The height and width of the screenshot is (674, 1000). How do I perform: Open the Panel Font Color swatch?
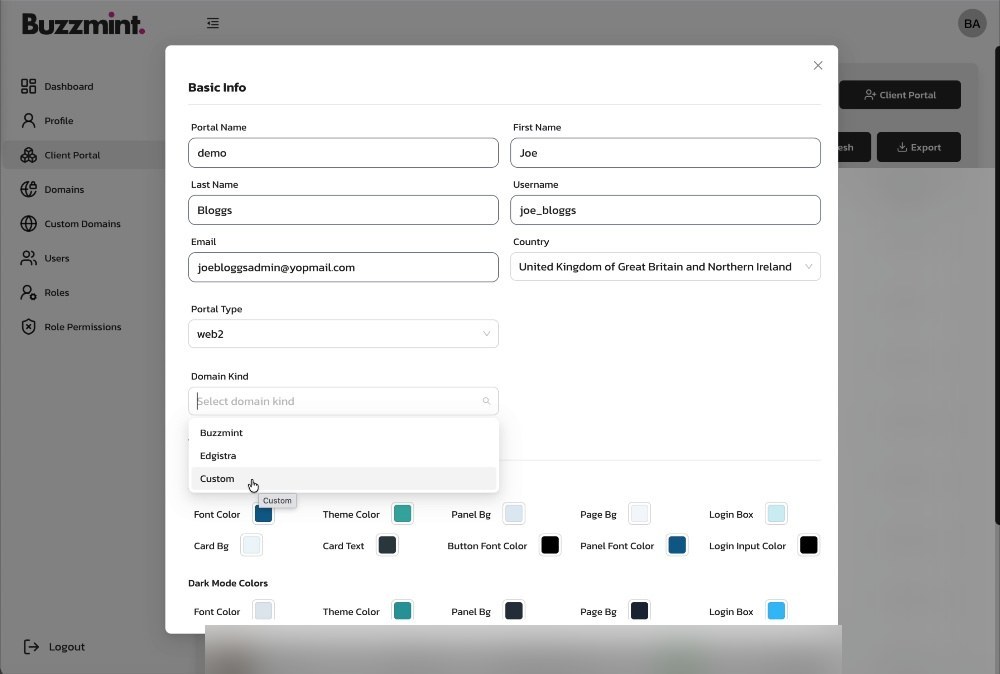677,545
